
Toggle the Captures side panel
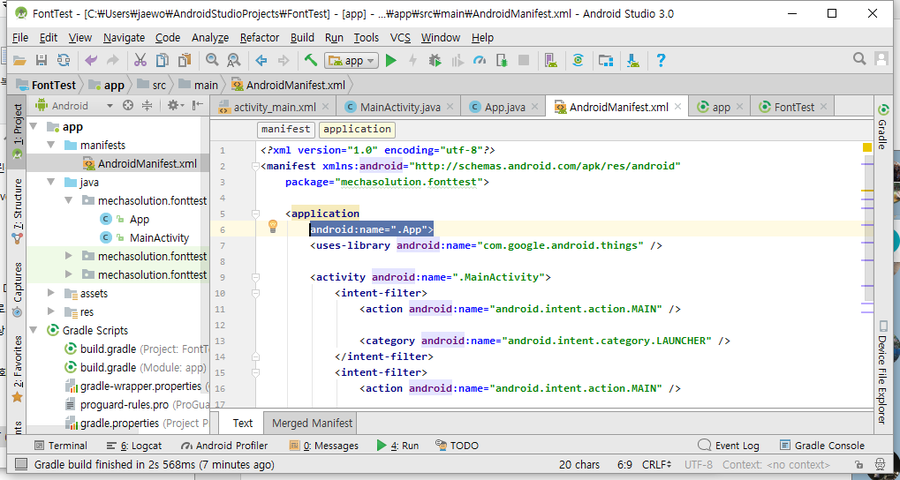point(18,290)
